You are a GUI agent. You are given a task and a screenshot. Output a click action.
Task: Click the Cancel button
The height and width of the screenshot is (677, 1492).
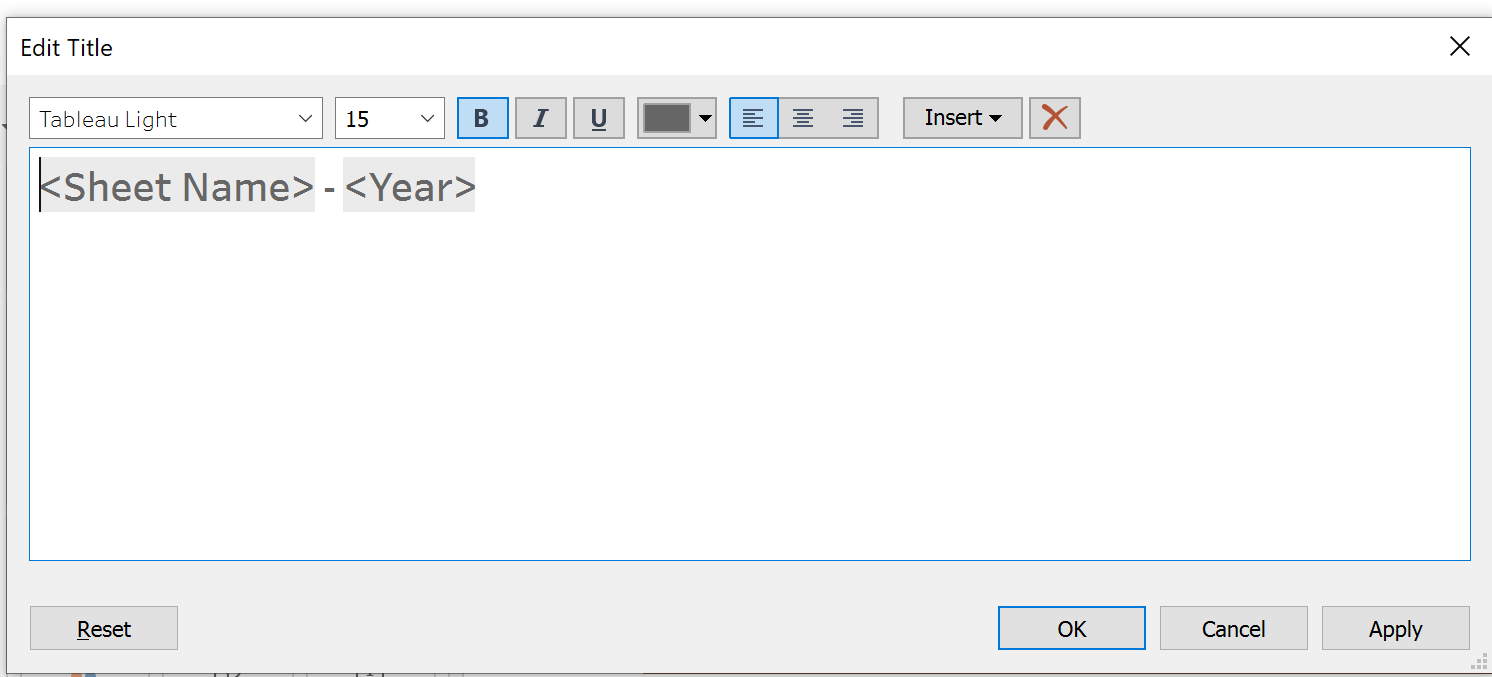click(x=1233, y=629)
